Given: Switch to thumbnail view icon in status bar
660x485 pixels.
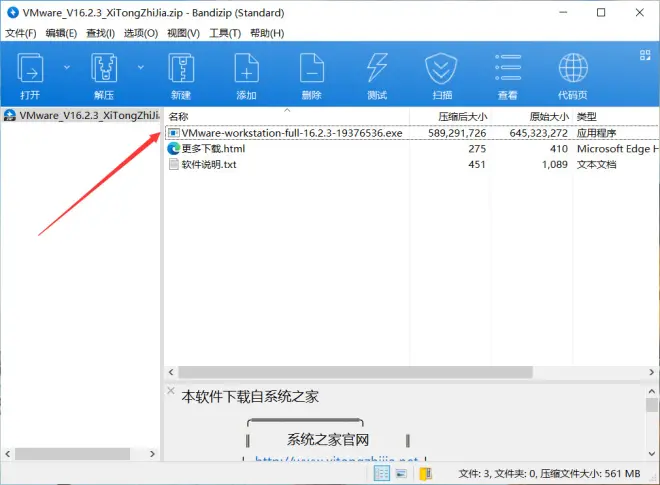Looking at the screenshot, I should (401, 474).
